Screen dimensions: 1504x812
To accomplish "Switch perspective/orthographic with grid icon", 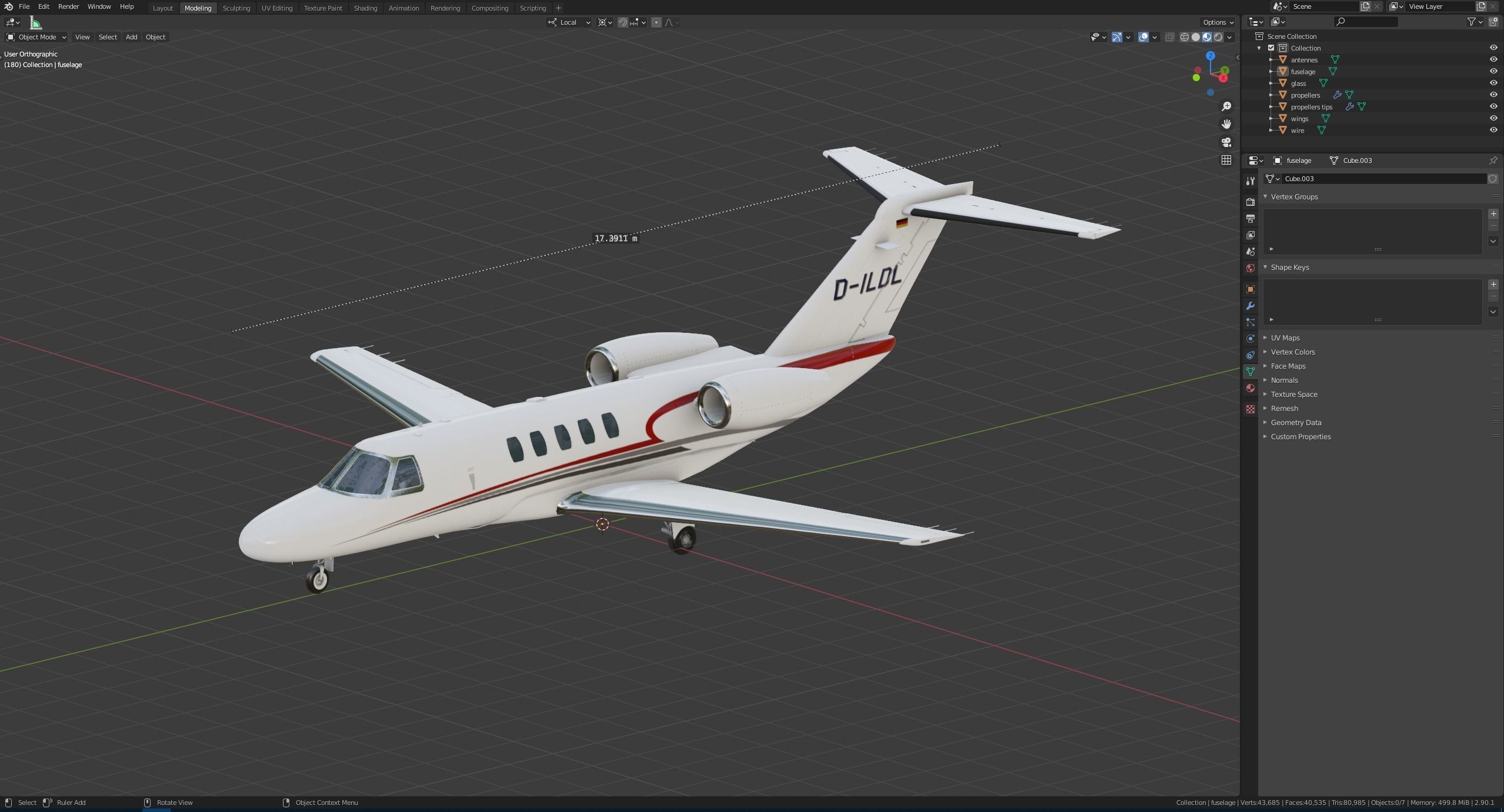I will (x=1226, y=160).
